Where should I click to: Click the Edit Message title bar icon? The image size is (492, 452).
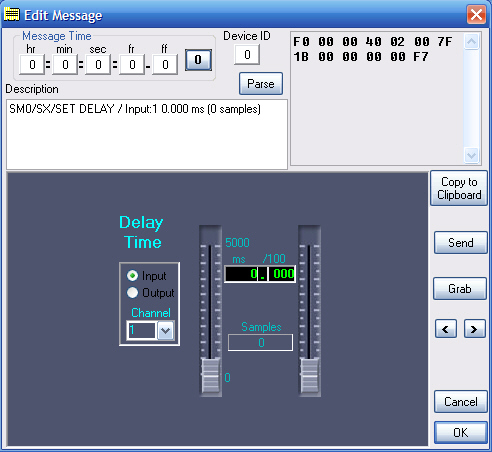click(11, 15)
